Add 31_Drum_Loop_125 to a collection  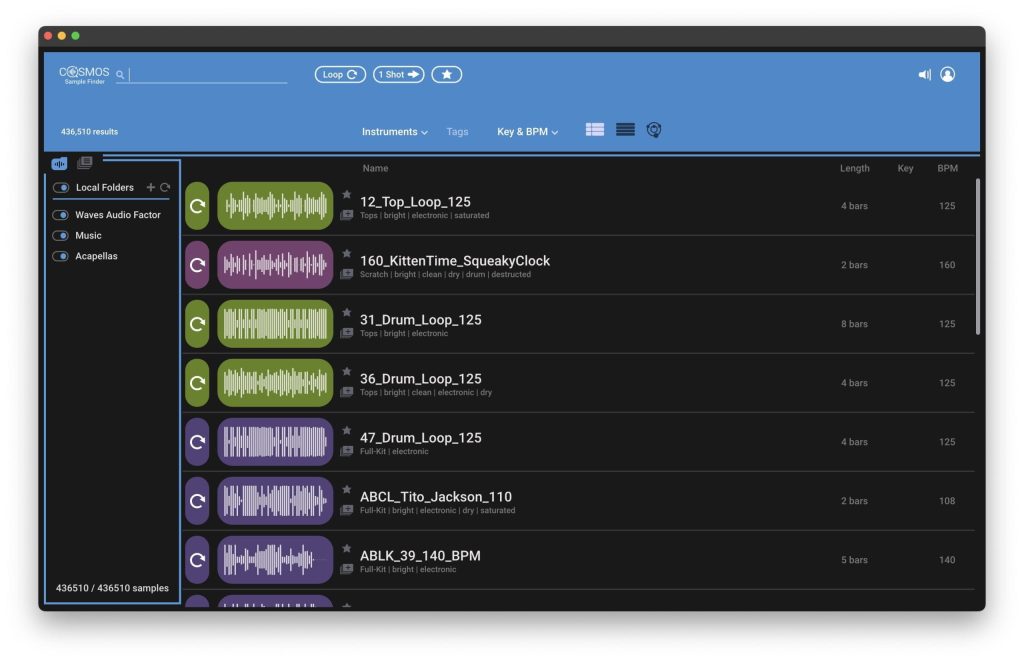click(x=347, y=333)
